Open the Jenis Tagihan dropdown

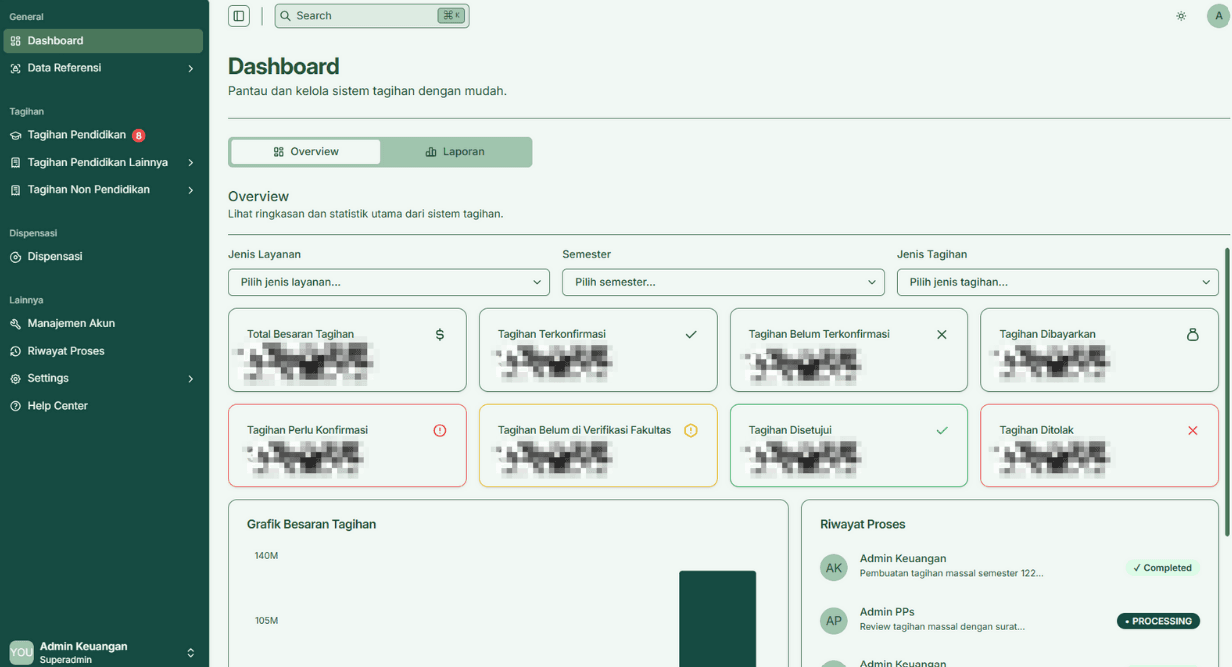coord(1057,282)
